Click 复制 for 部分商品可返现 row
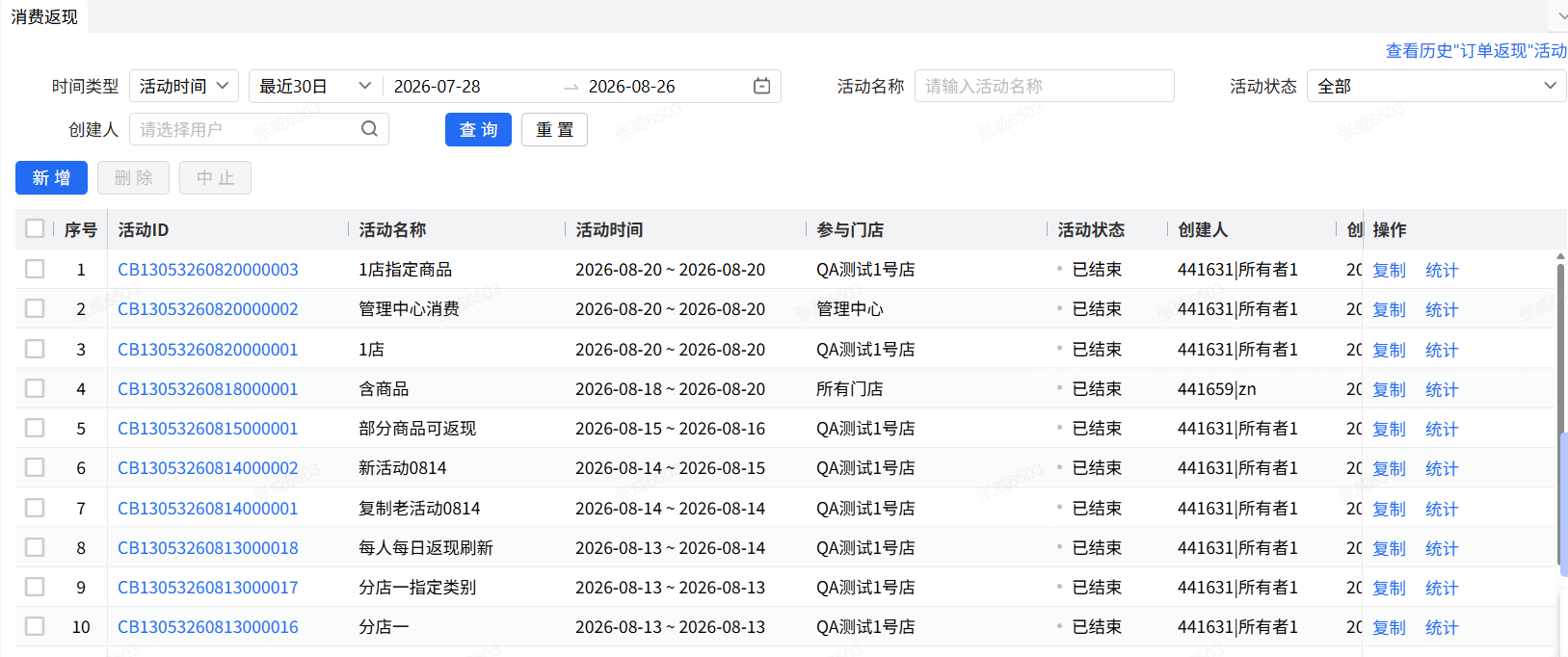This screenshot has height=657, width=1568. tap(1389, 429)
